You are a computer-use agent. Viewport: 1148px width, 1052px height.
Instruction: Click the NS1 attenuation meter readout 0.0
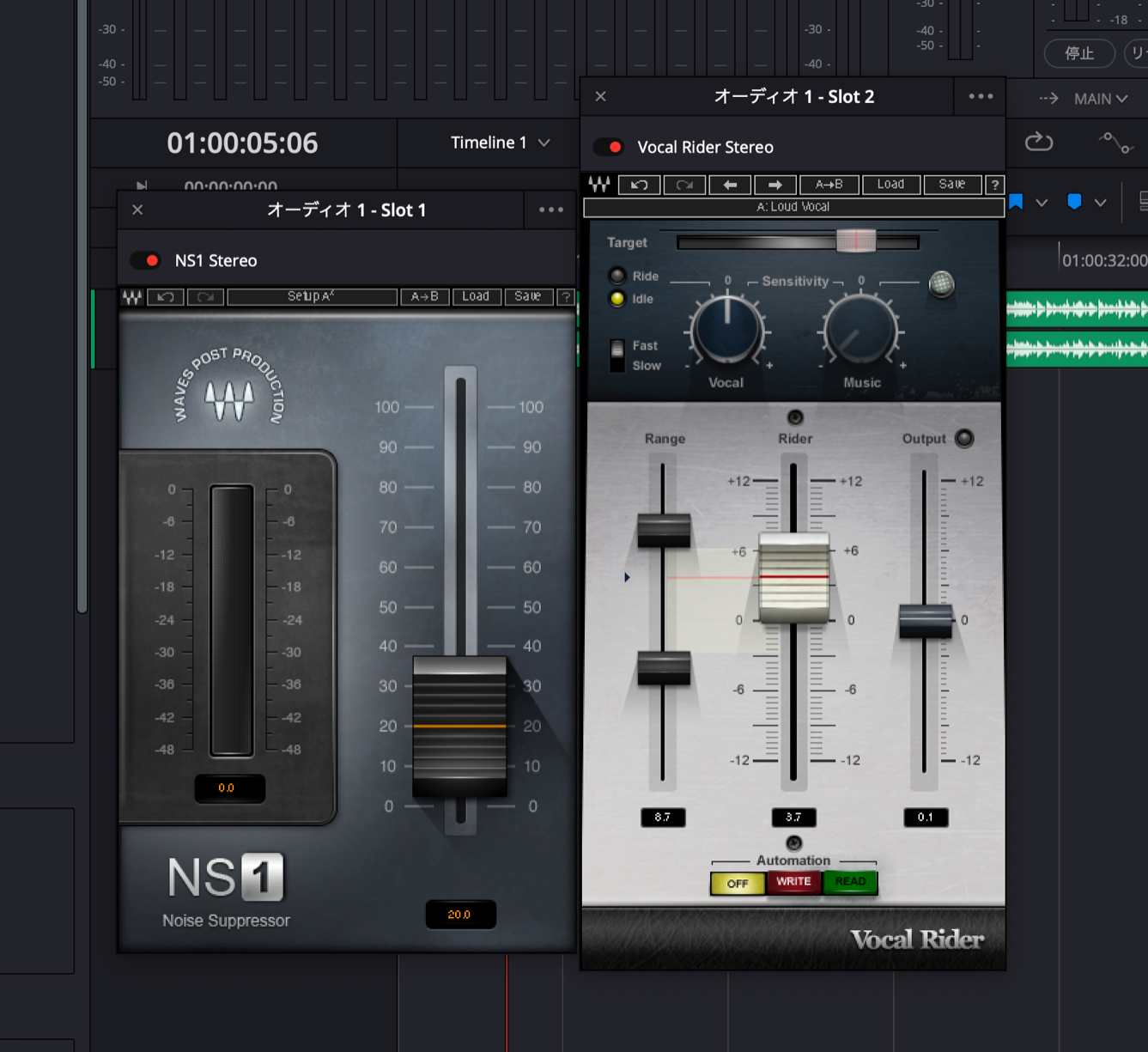click(x=229, y=787)
